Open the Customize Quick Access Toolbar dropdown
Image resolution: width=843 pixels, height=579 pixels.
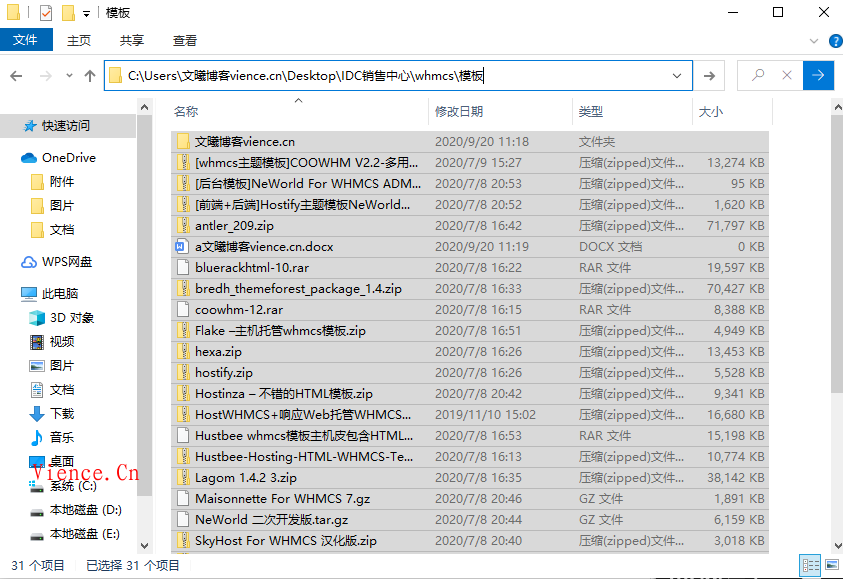tap(87, 13)
